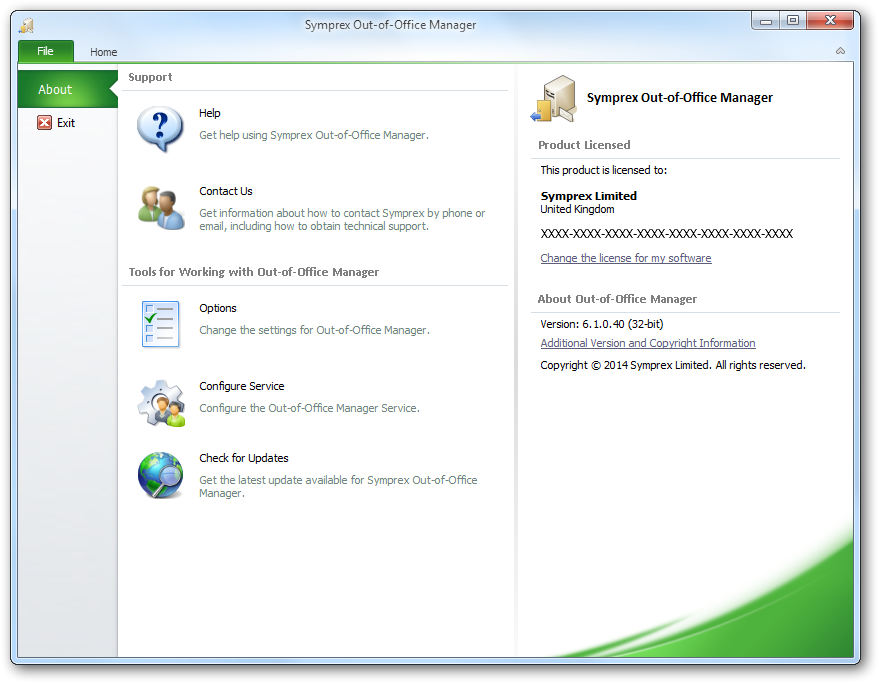Click "Configure the Out-of-Office Manager Service" text
This screenshot has width=879, height=683.
309,408
